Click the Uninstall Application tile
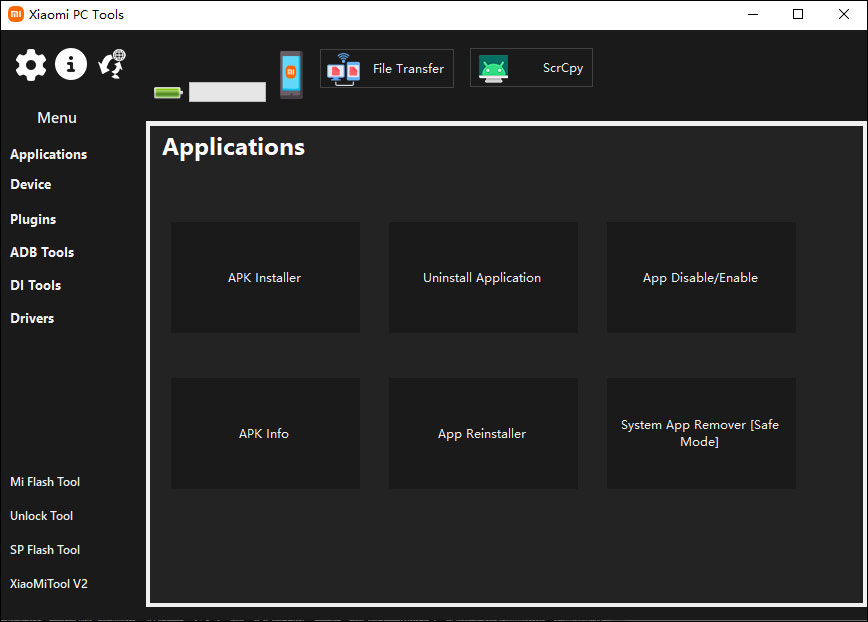This screenshot has height=622, width=868. [482, 277]
